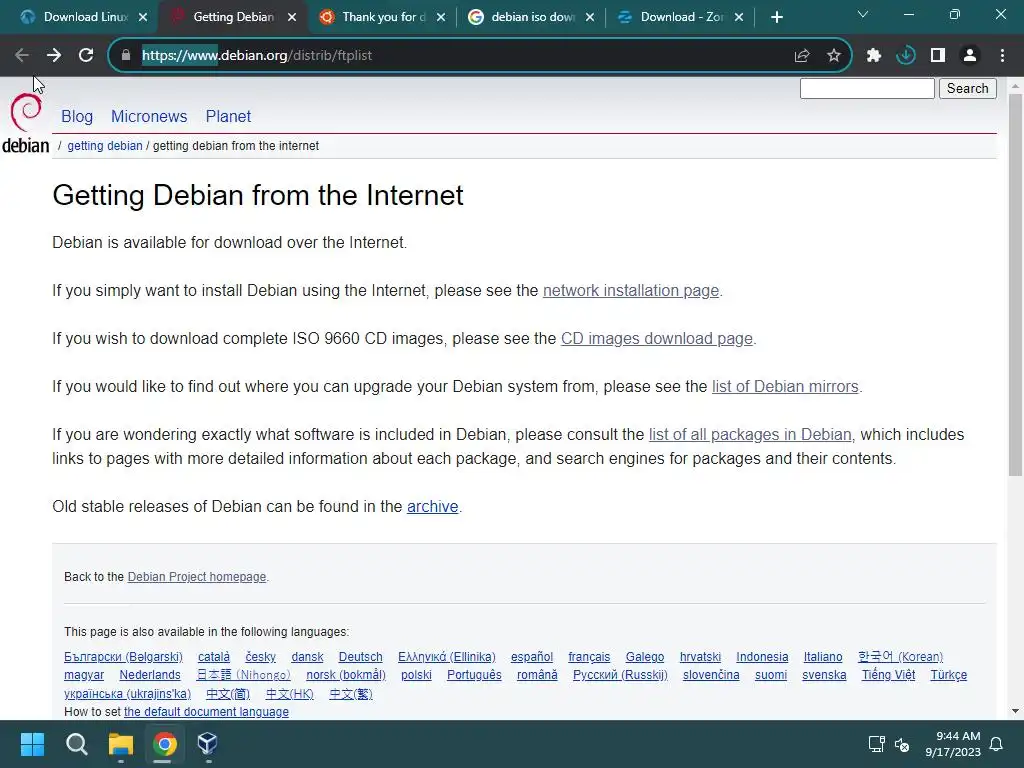Expand the tab search chevron
This screenshot has width=1024, height=768.
pyautogui.click(x=863, y=14)
